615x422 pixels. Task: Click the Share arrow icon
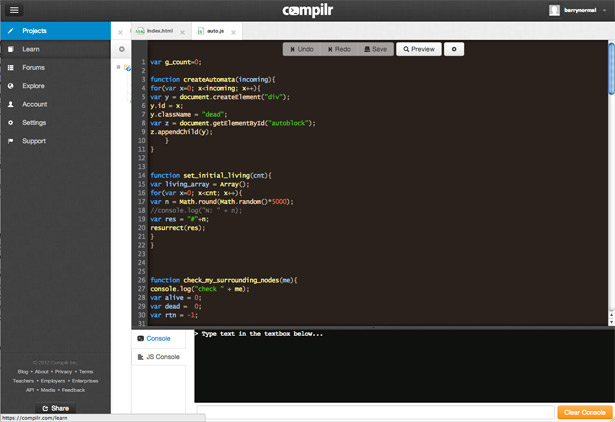(45, 408)
